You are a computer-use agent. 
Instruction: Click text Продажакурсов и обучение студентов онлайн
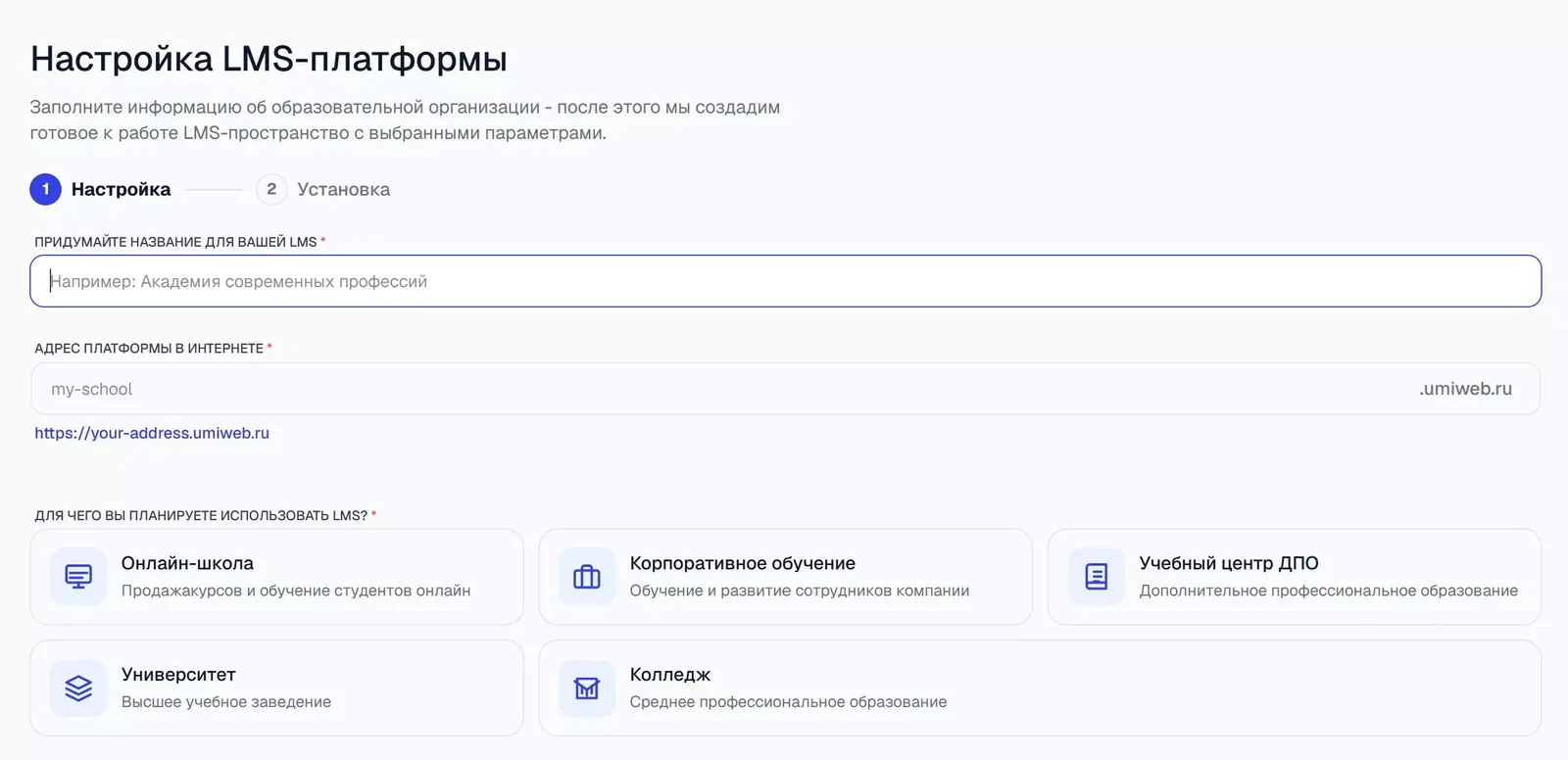[296, 591]
